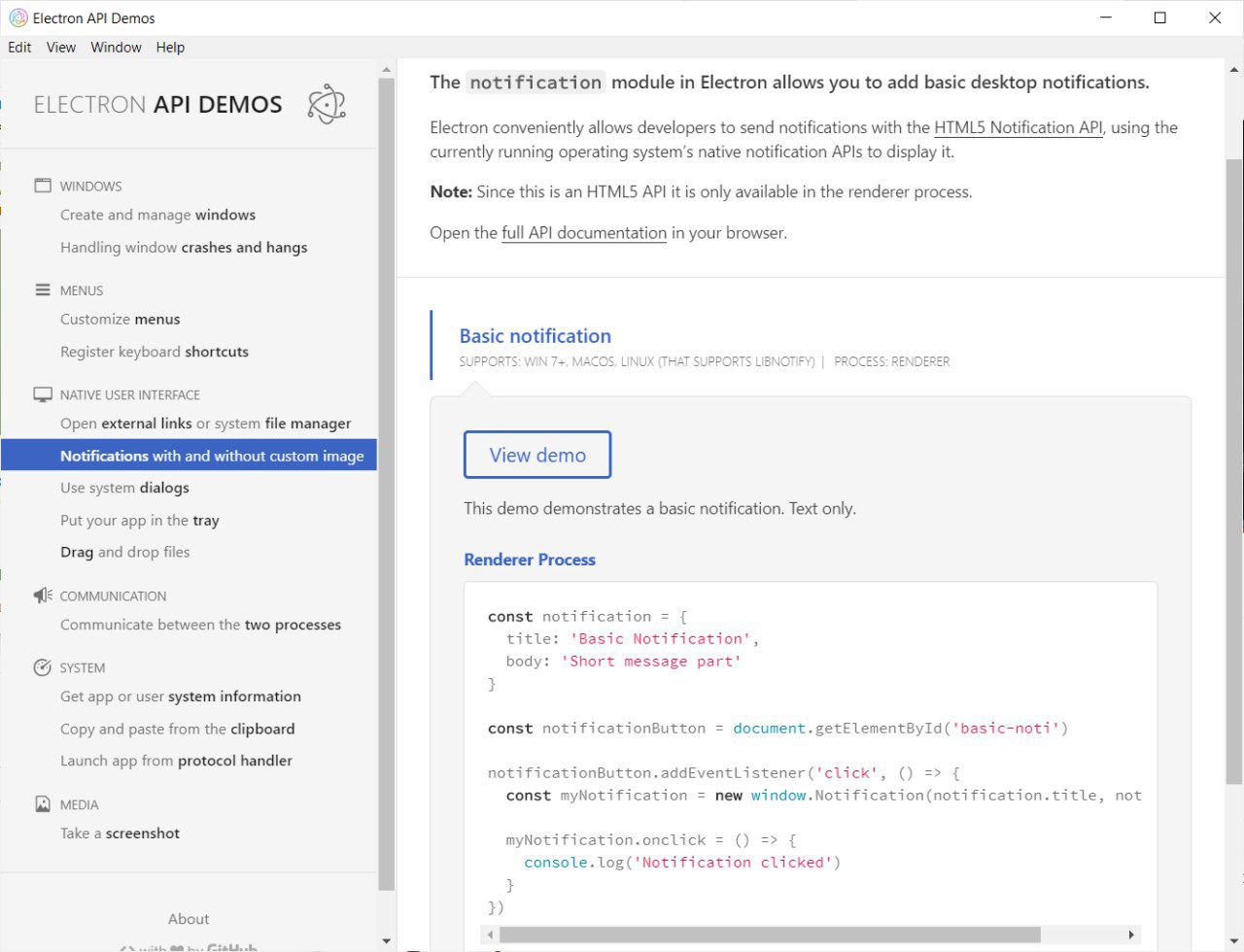This screenshot has width=1244, height=952.
Task: Open the View menu
Action: click(x=61, y=47)
